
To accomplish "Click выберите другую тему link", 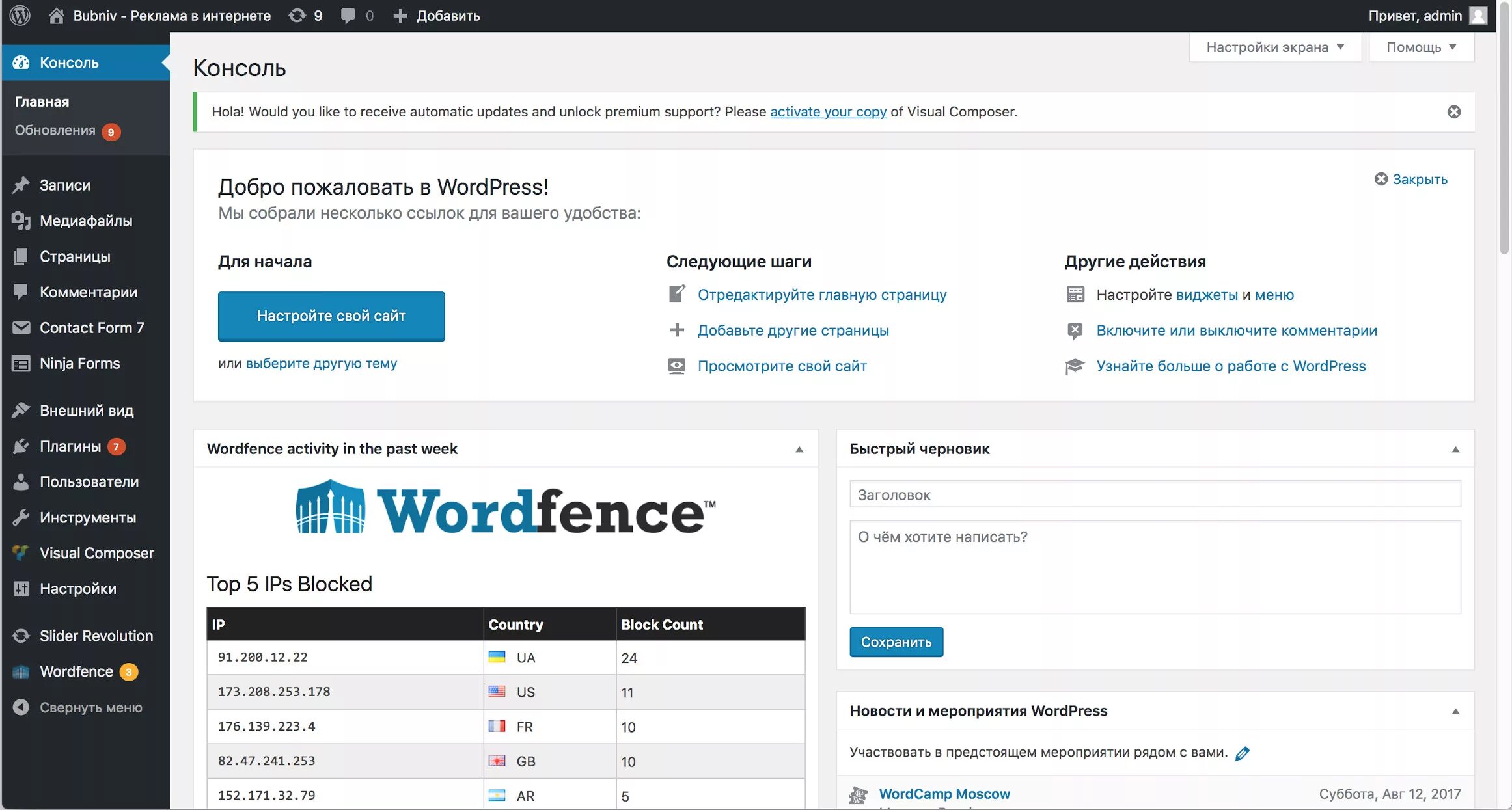I will coord(321,363).
